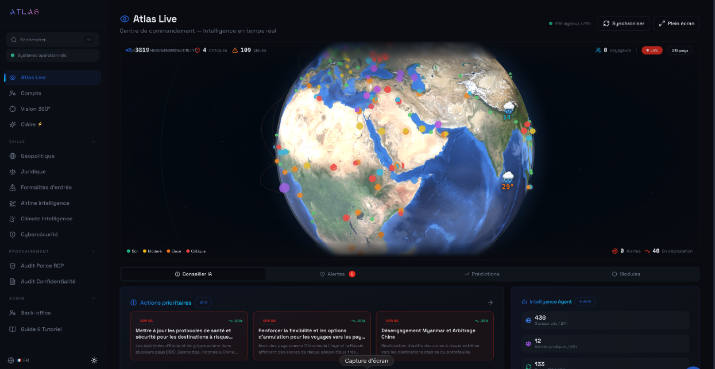Click the orange warning triangle beside 109
The width and height of the screenshot is (715, 369).
pos(235,50)
